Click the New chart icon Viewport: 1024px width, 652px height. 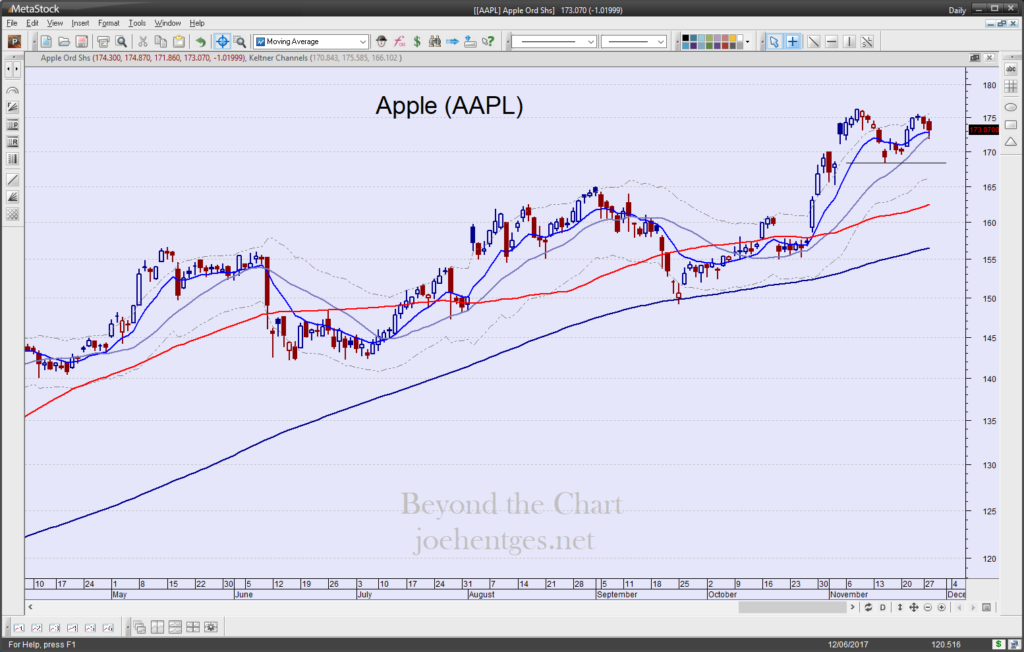click(46, 42)
